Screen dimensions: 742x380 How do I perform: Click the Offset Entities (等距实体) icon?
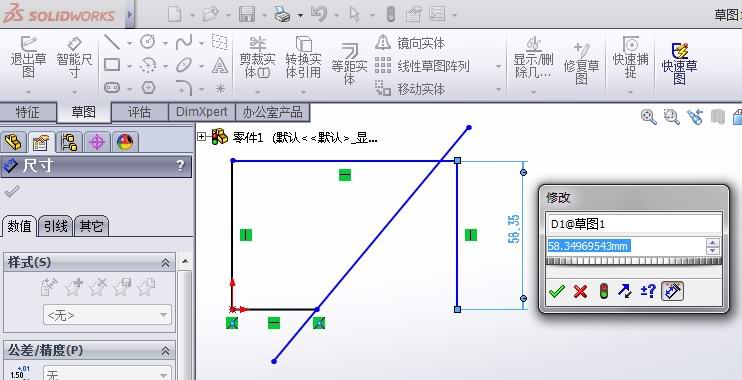[350, 50]
